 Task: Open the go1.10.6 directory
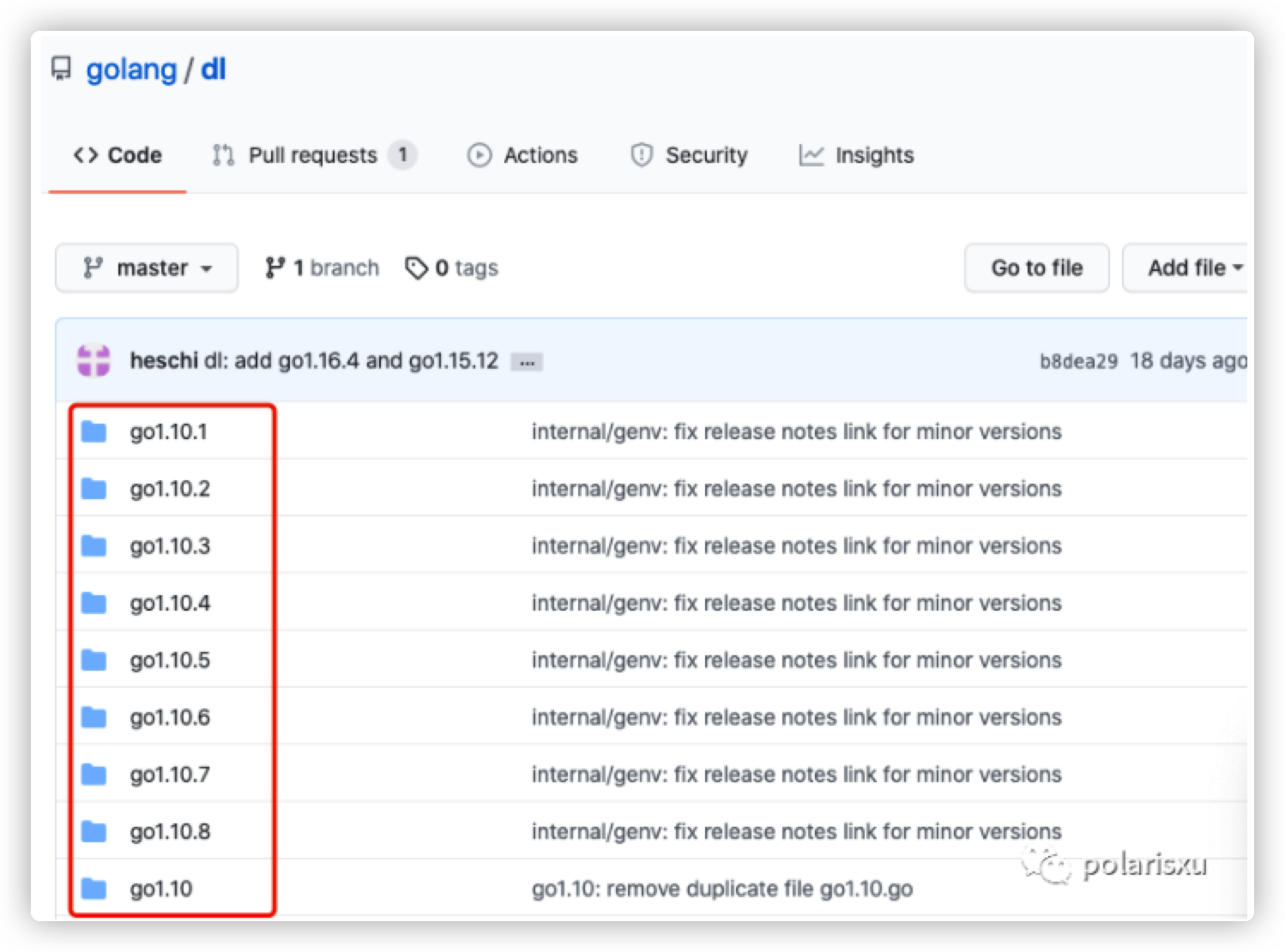click(x=170, y=718)
